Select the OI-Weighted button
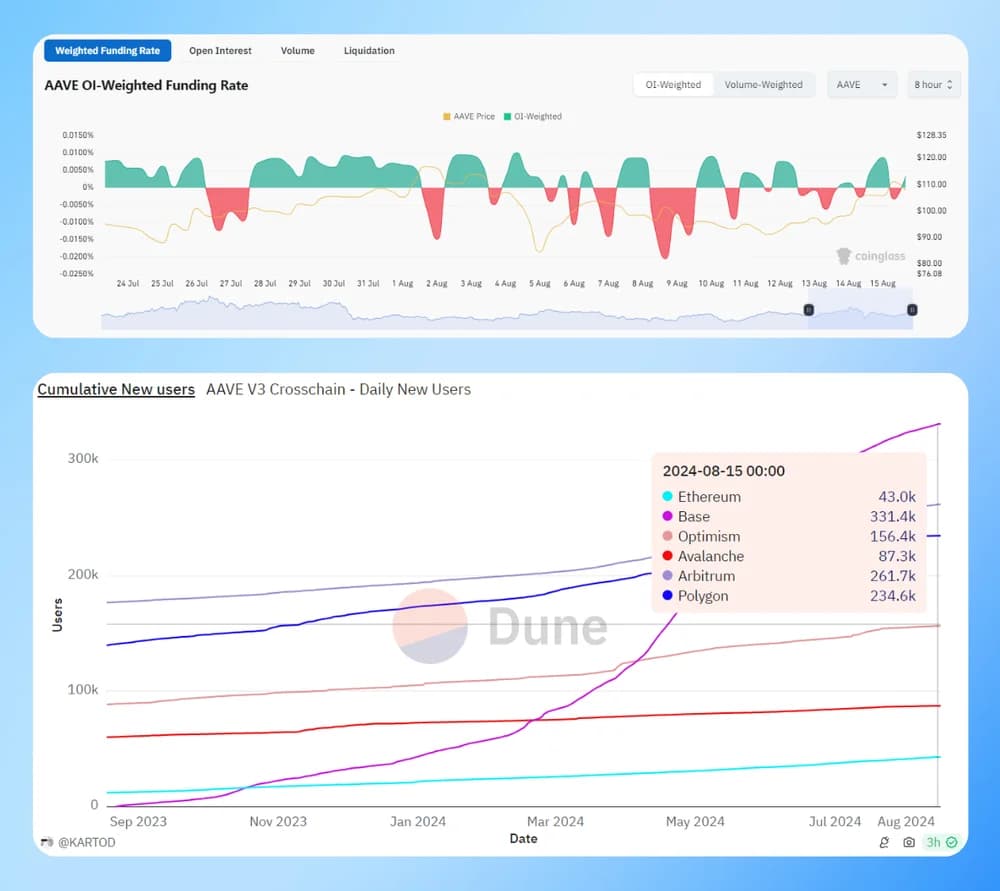Screen dimensions: 1000x891 click(673, 85)
